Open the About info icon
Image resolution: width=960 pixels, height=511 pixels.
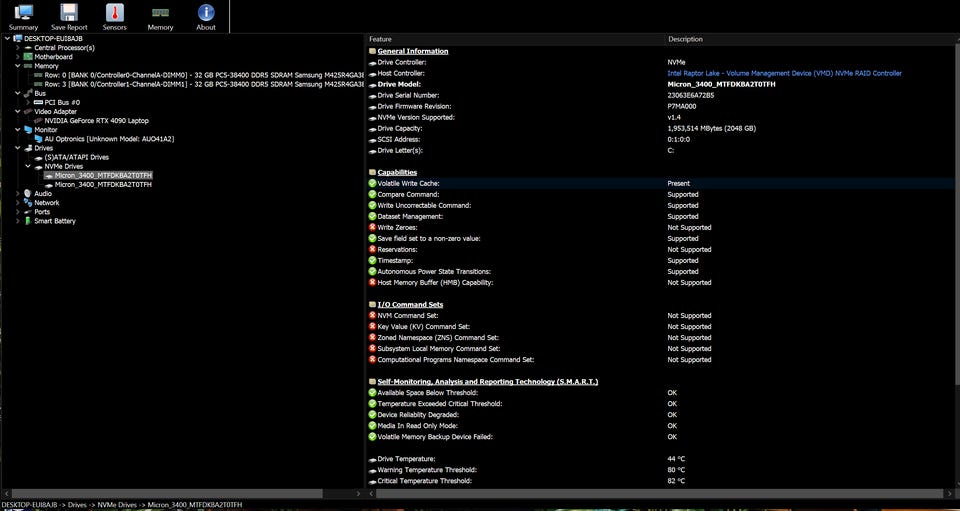click(206, 12)
